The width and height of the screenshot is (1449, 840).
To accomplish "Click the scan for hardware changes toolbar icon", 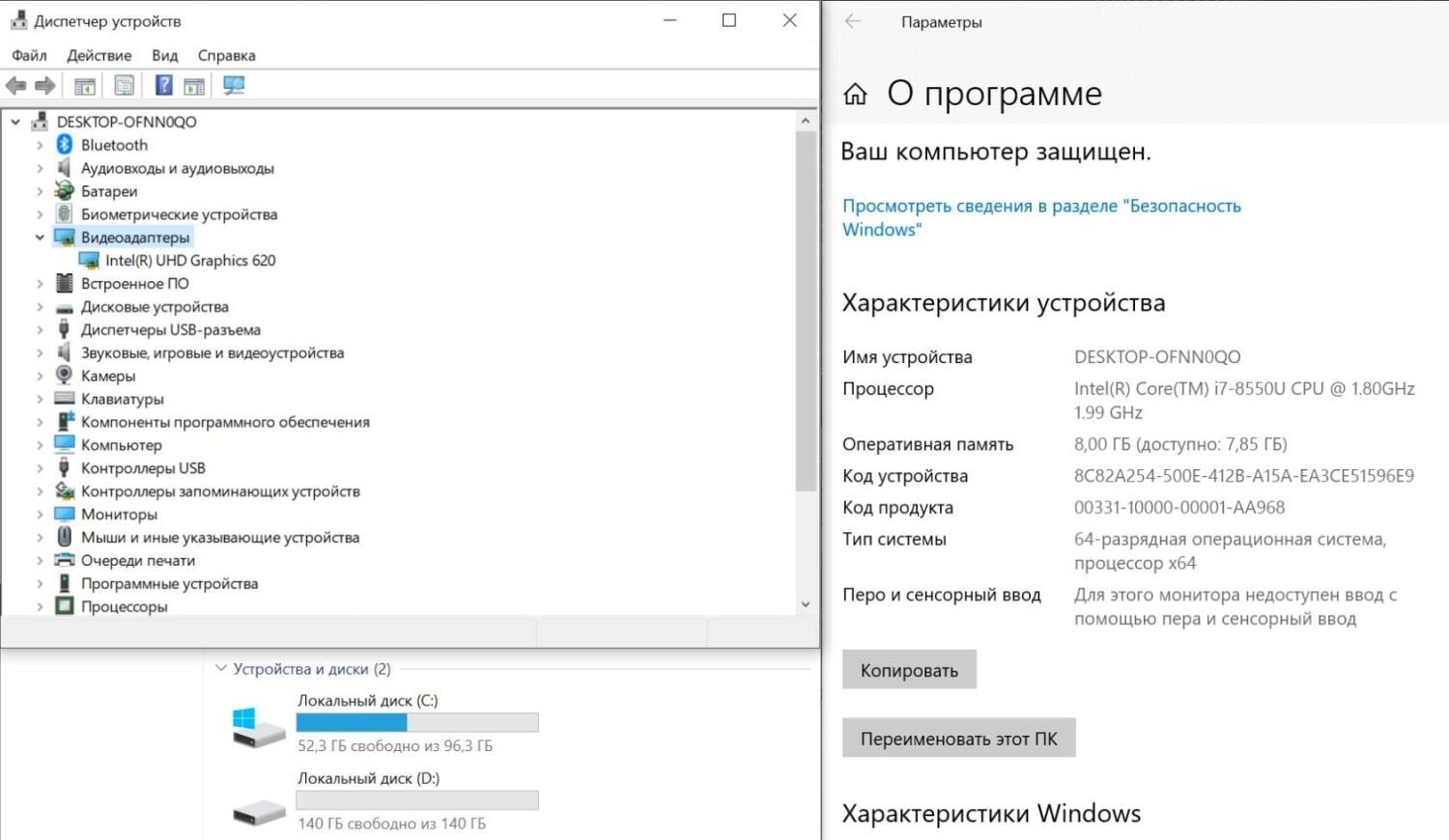I will 234,86.
